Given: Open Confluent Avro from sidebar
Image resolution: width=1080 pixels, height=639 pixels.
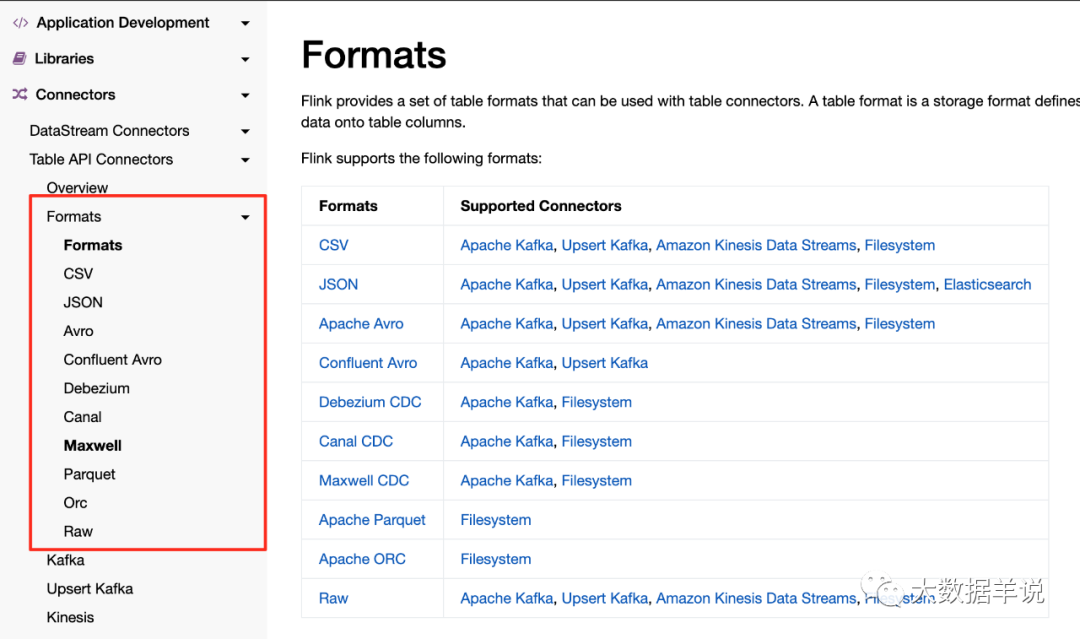Looking at the screenshot, I should 112,359.
